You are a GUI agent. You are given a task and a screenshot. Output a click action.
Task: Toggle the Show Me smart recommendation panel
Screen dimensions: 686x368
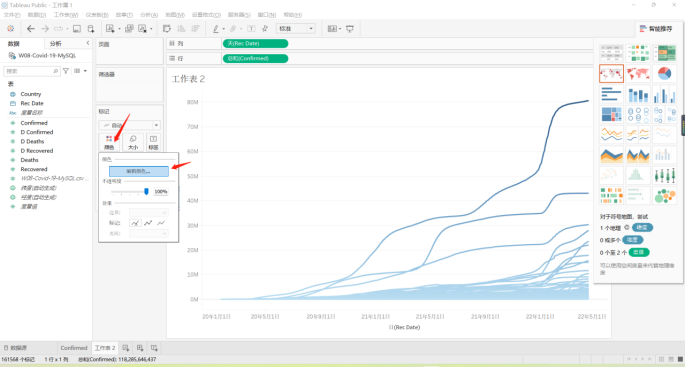656,29
